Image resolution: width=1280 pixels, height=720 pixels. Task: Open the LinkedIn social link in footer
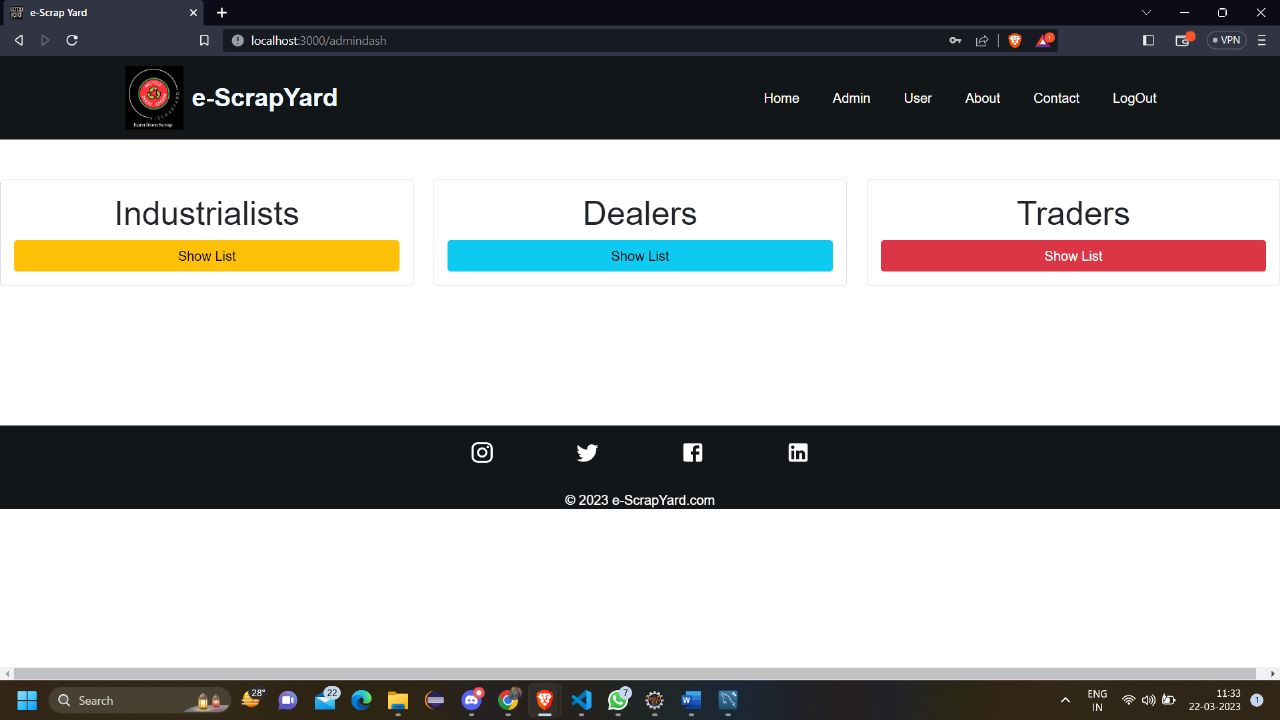(798, 452)
